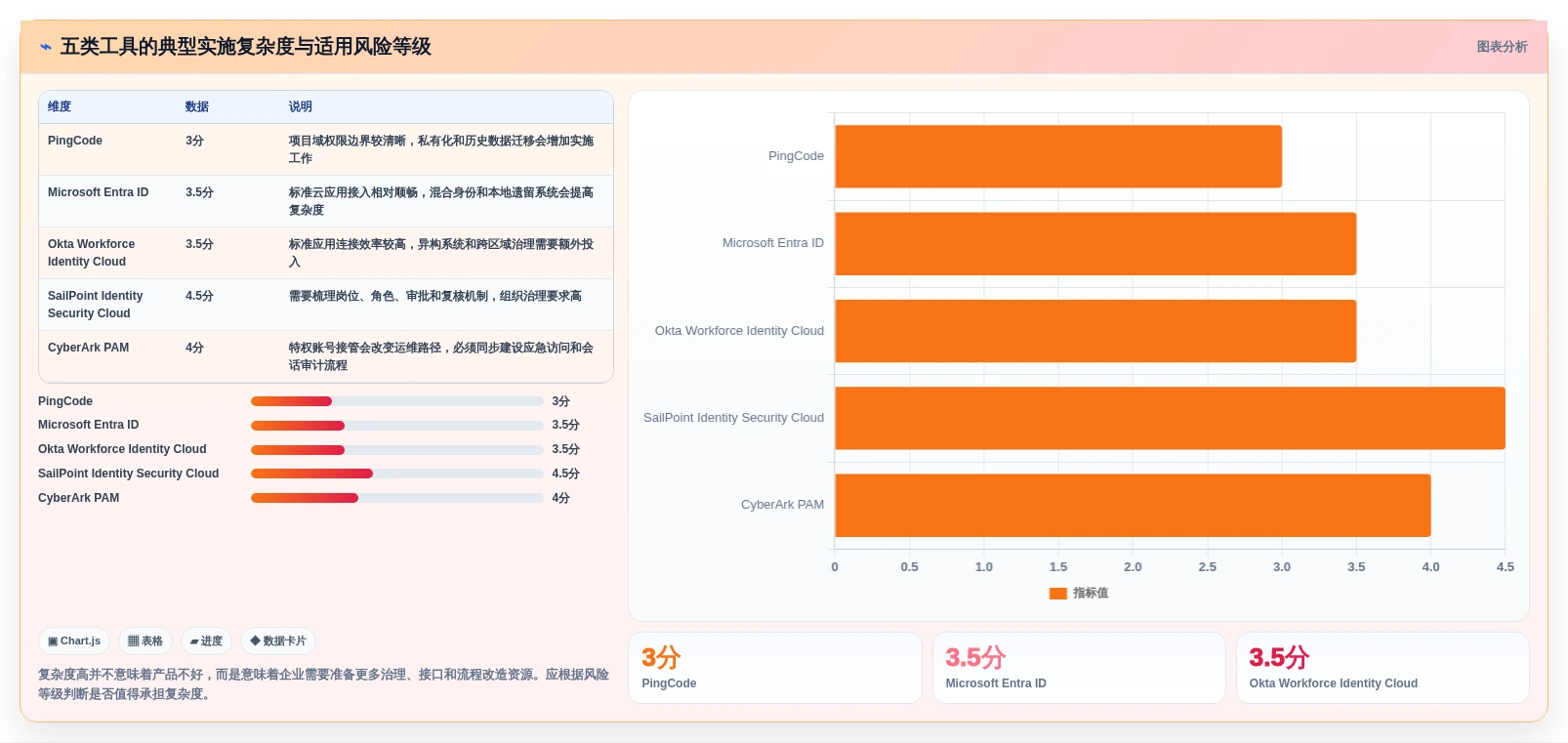Click CyberArk PAM table row name
This screenshot has width=1568, height=743.
88,348
